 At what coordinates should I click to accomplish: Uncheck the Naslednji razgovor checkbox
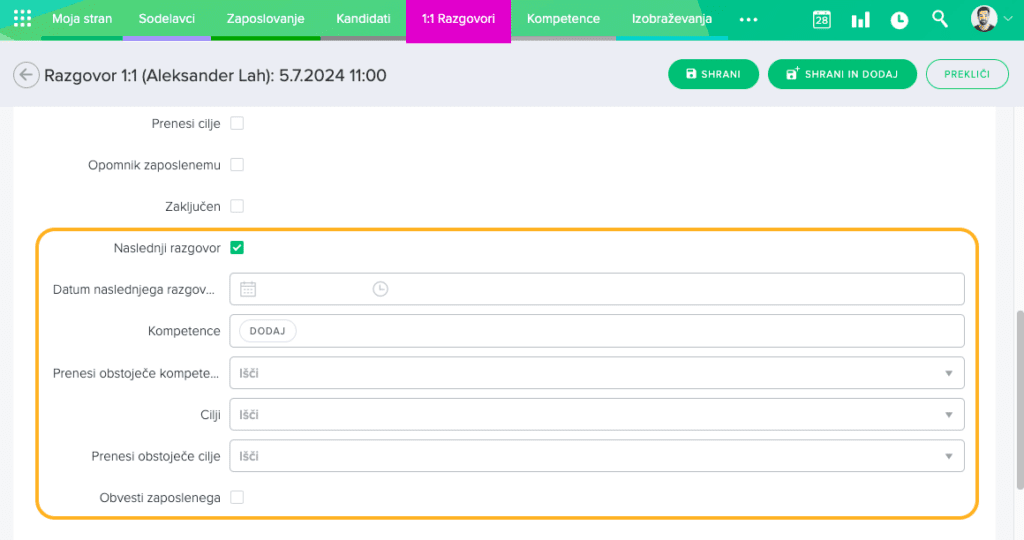[x=237, y=248]
